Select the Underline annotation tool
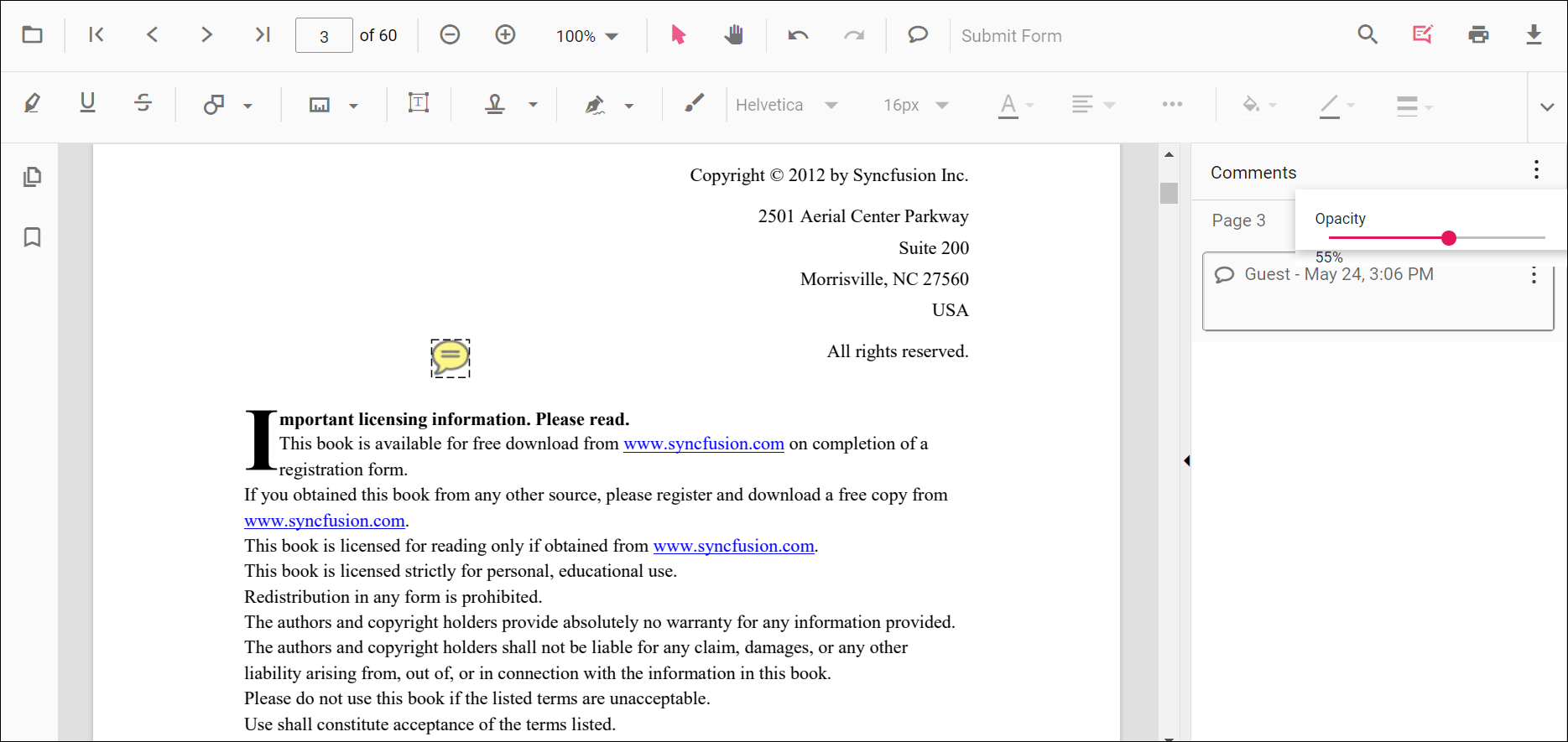Image resolution: width=1568 pixels, height=742 pixels. click(x=87, y=104)
